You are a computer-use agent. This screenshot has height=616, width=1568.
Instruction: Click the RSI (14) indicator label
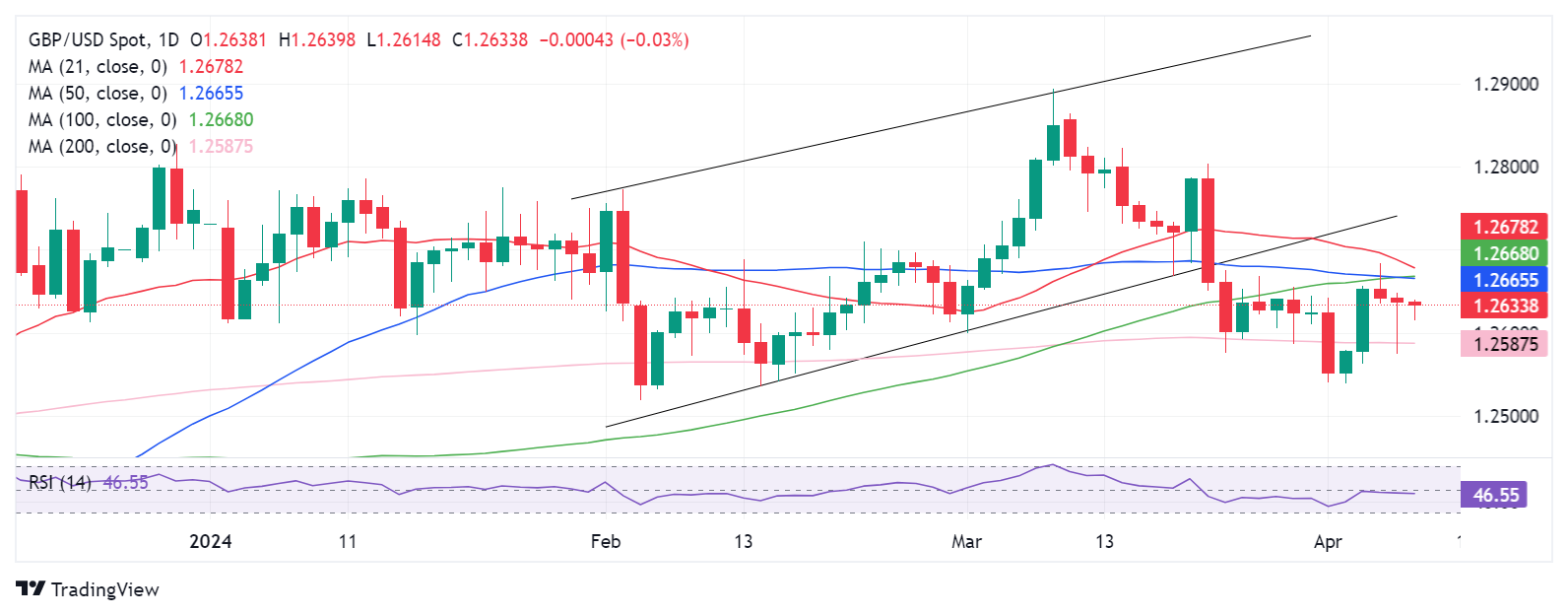point(60,483)
